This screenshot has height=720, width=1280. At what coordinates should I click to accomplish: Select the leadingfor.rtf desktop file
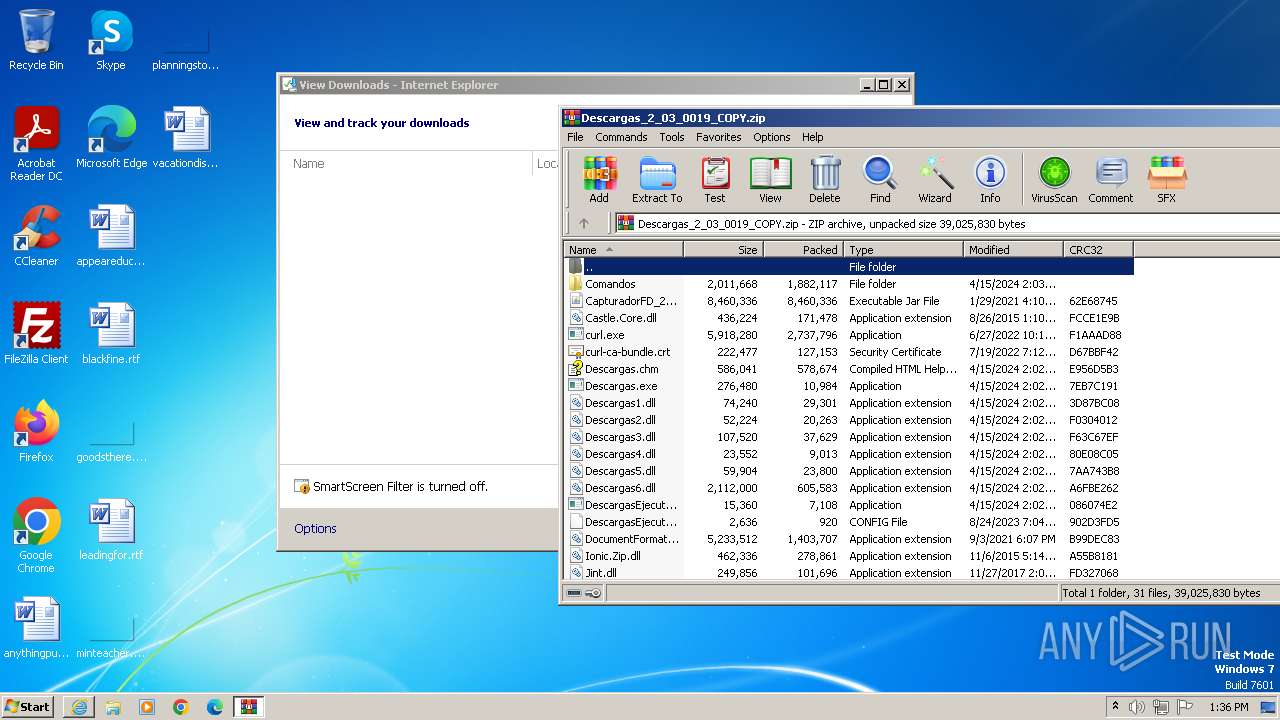pyautogui.click(x=111, y=530)
